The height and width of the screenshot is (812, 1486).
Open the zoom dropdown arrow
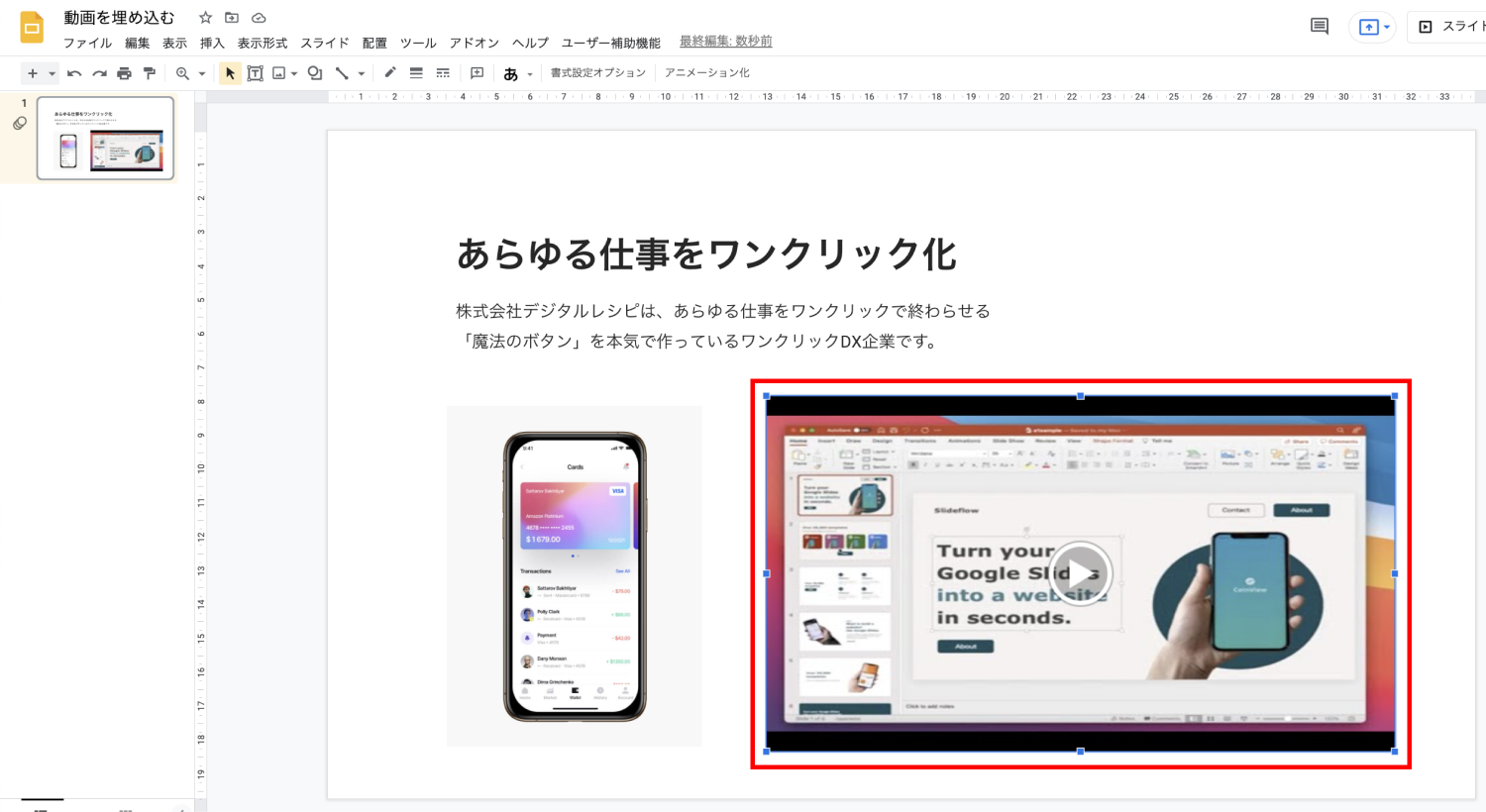[202, 74]
